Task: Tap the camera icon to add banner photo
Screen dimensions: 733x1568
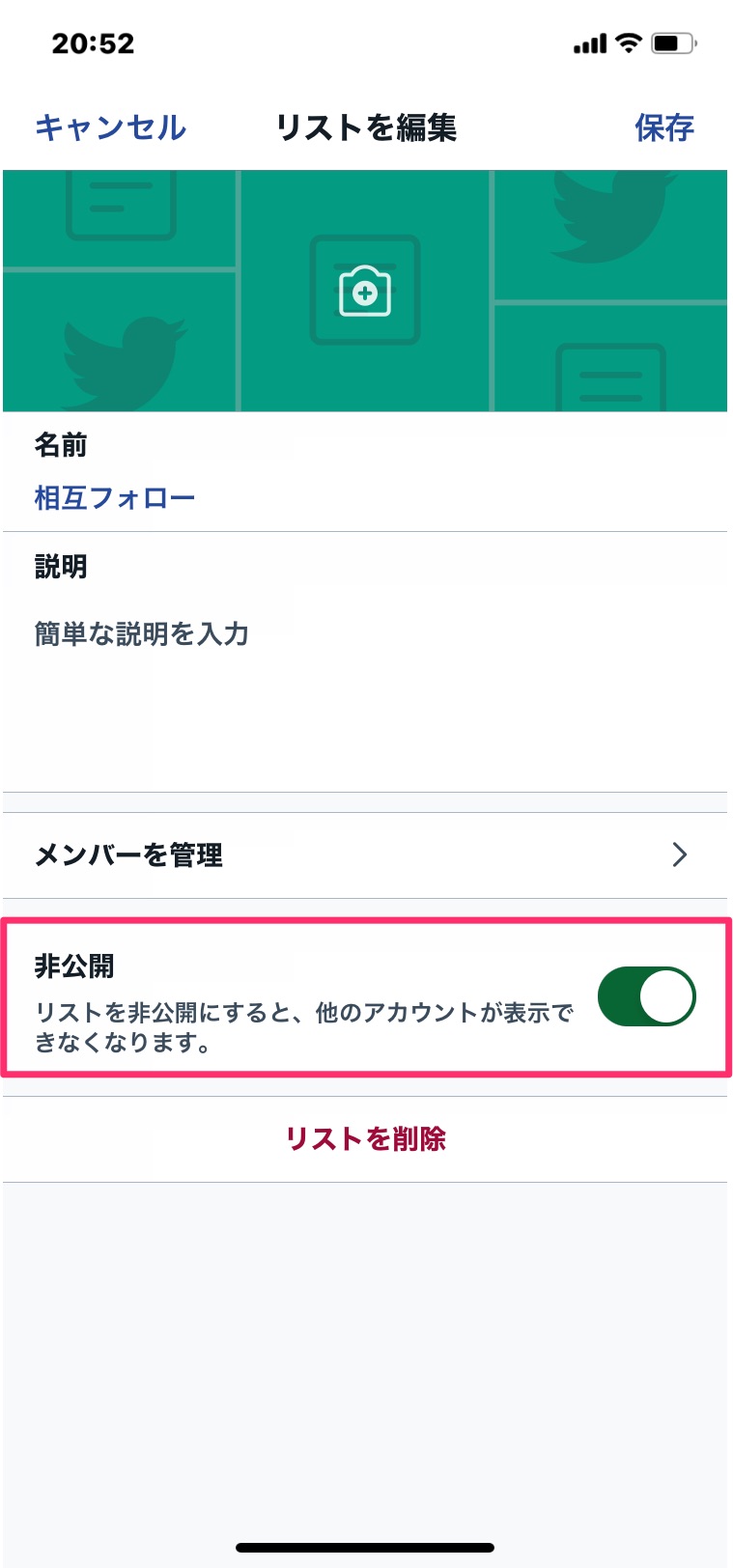Action: pyautogui.click(x=365, y=291)
